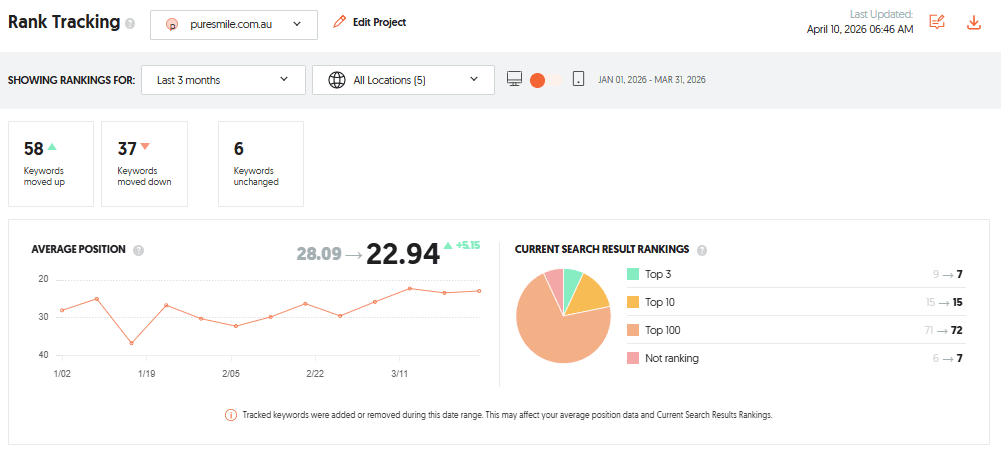Open the annotations note icon
Screen dimensions: 1001x453
pos(937,22)
